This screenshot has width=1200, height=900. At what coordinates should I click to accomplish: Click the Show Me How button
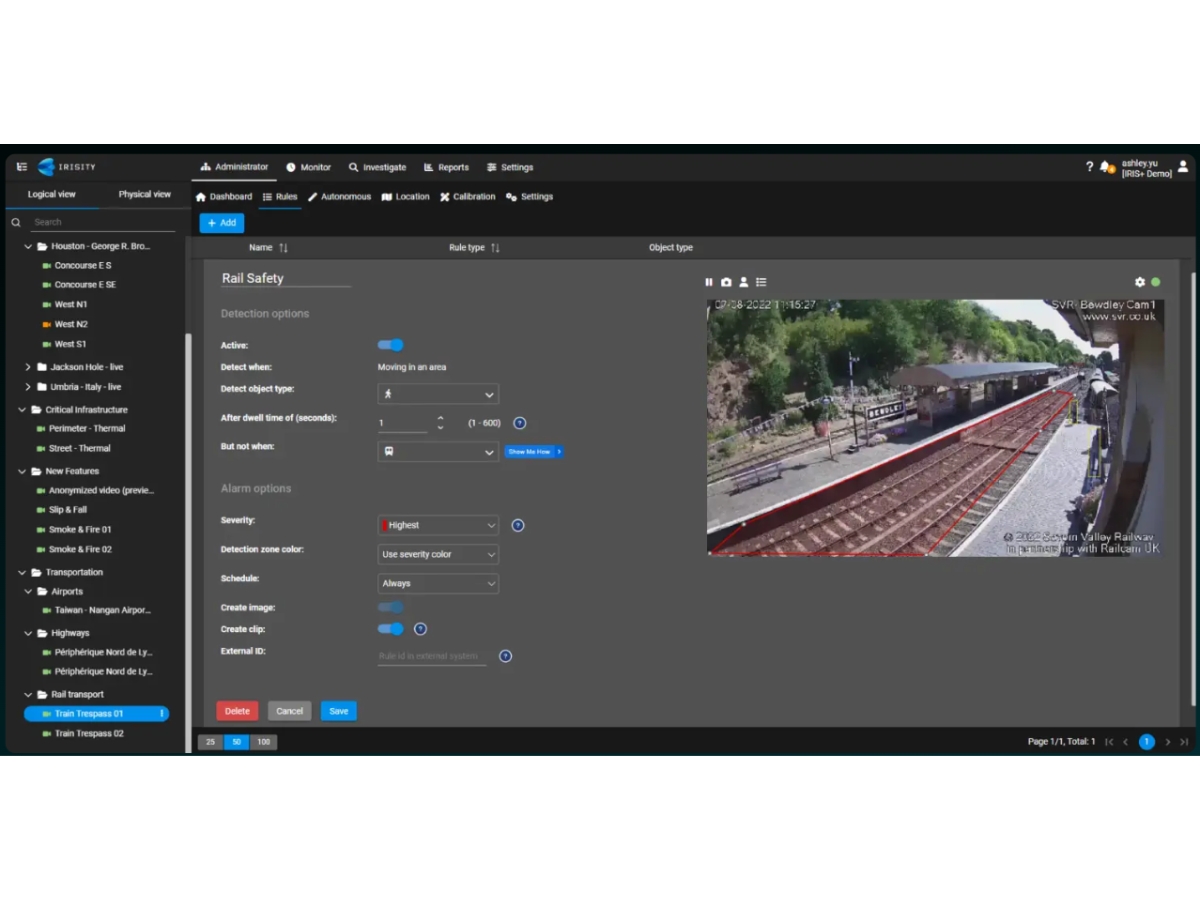(534, 452)
